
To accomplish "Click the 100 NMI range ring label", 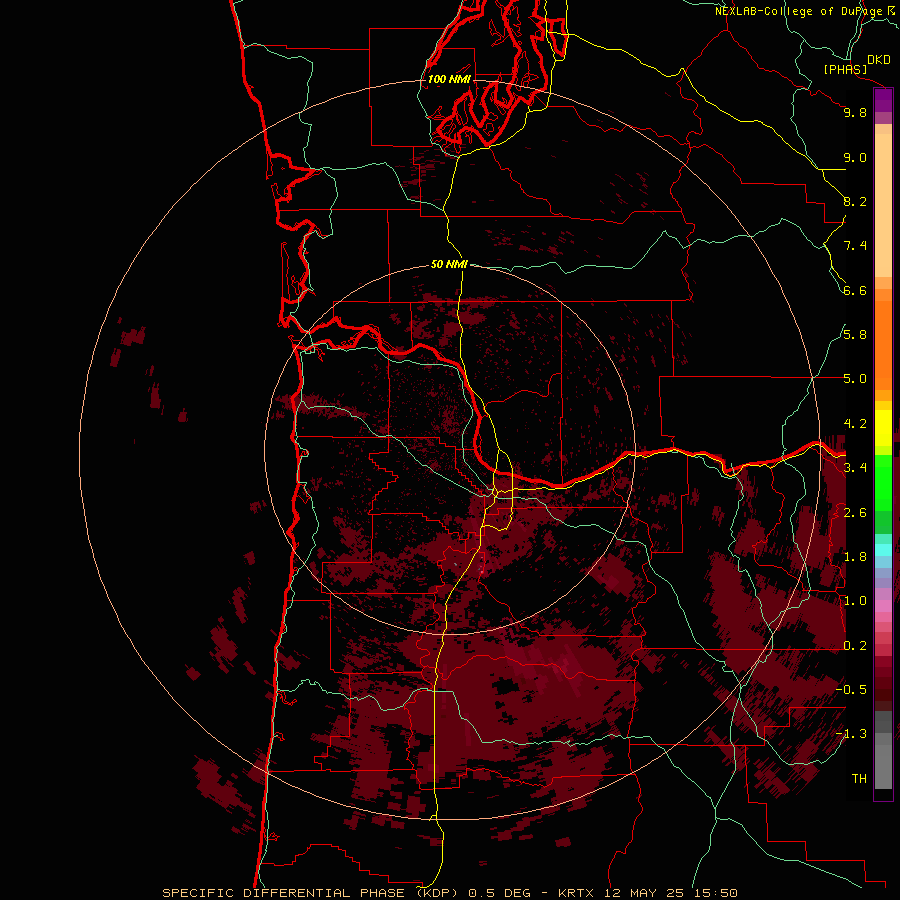I will point(449,79).
